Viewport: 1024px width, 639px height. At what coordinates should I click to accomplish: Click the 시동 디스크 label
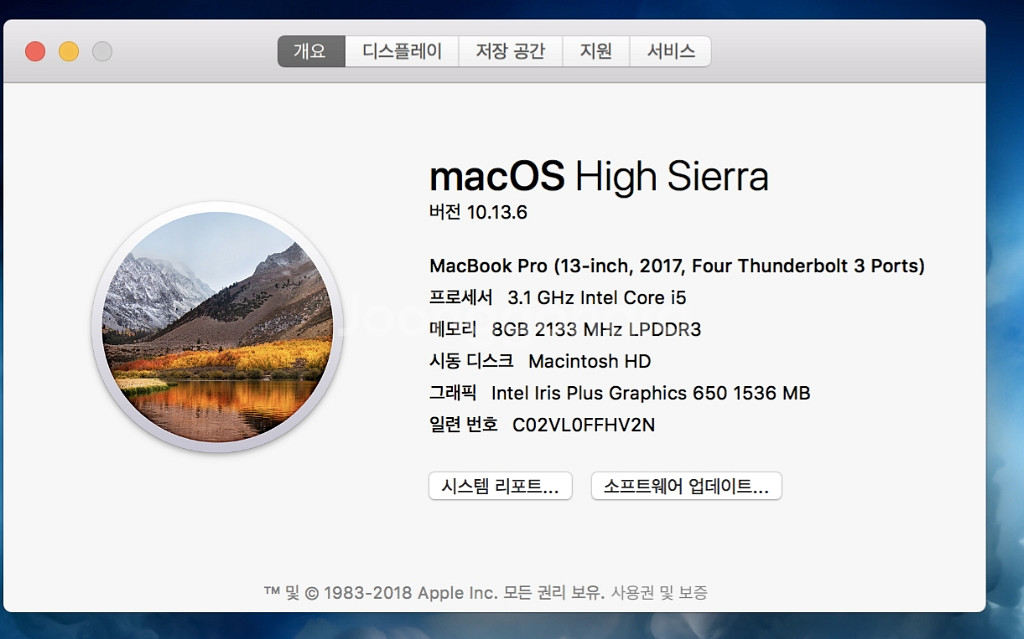click(471, 361)
